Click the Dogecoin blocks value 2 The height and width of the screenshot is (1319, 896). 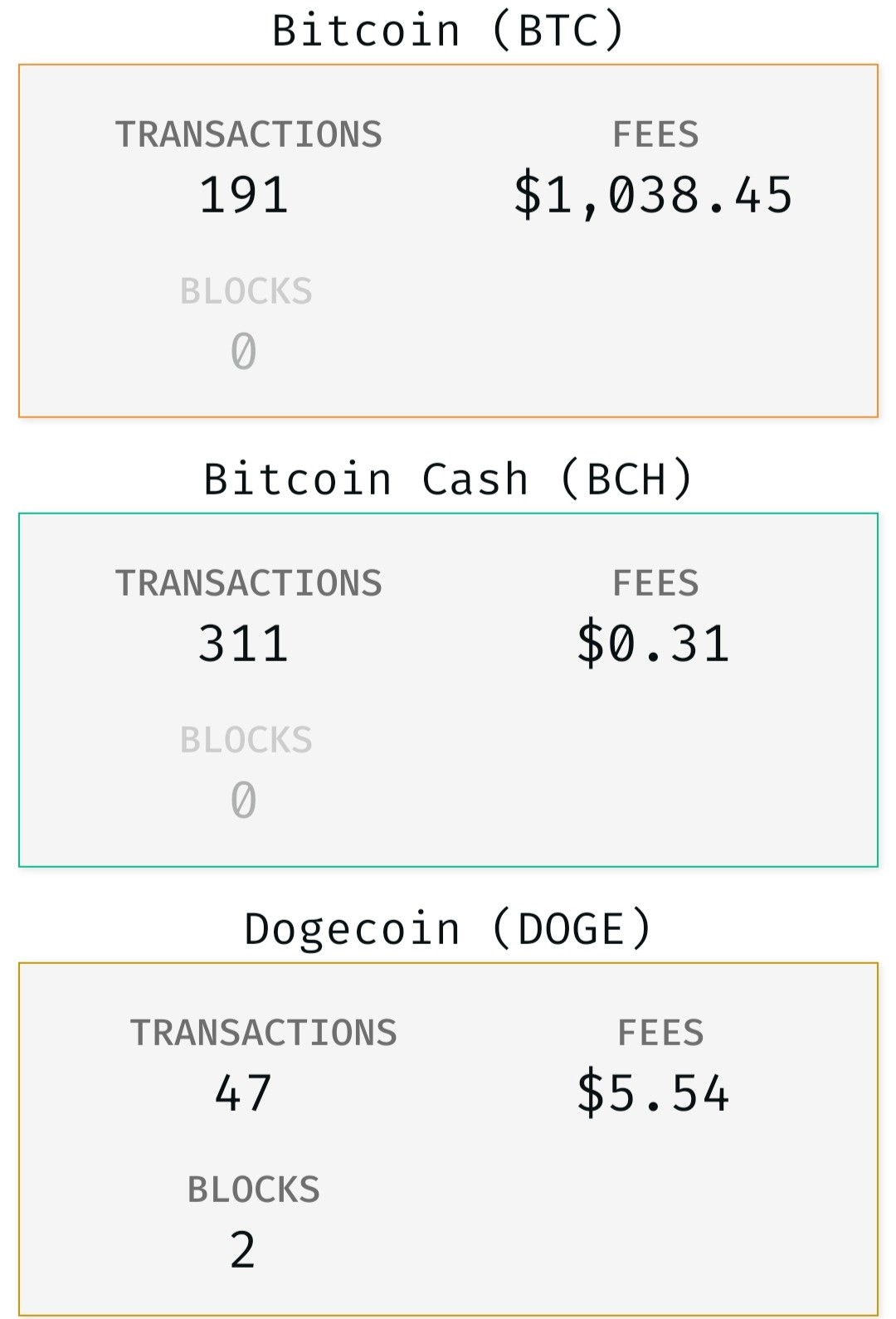coord(243,1250)
